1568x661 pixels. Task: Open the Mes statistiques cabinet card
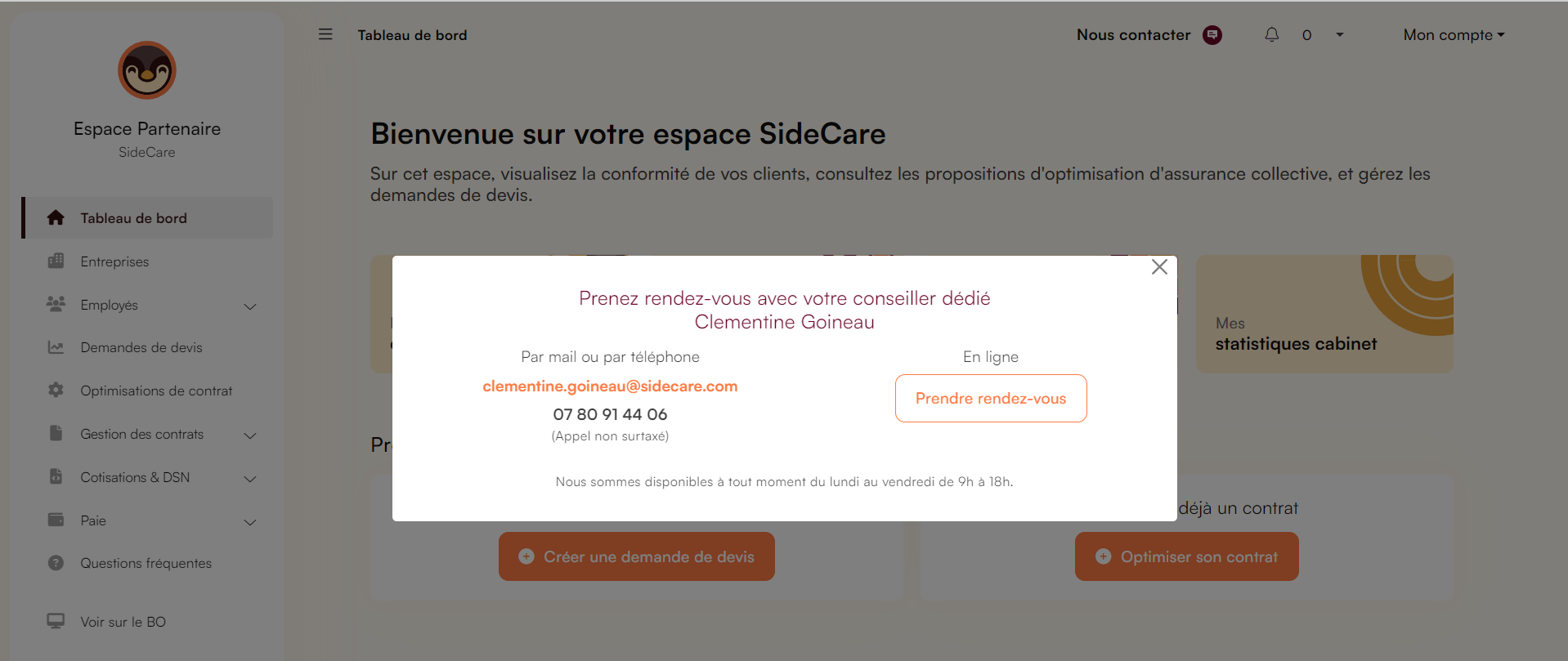(1324, 314)
